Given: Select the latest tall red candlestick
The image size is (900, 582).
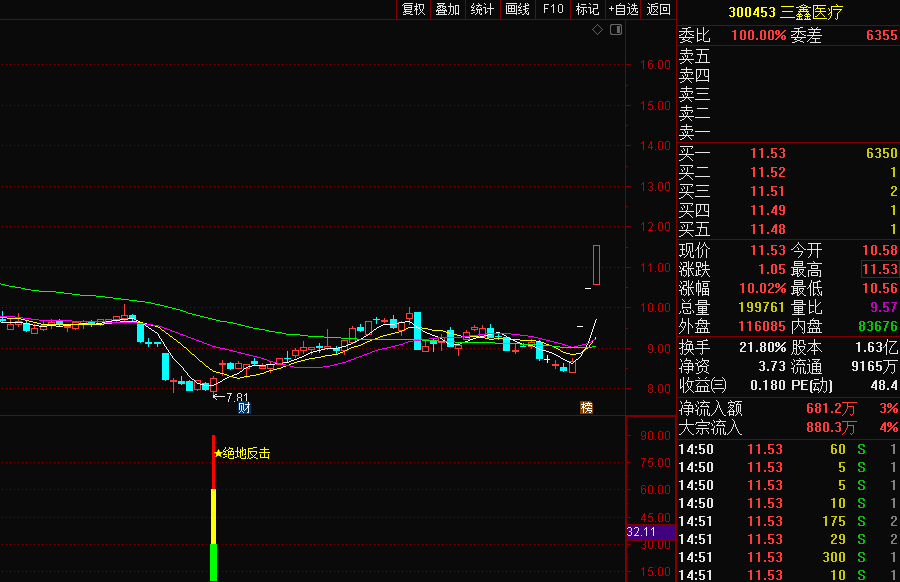Looking at the screenshot, I should [596, 265].
